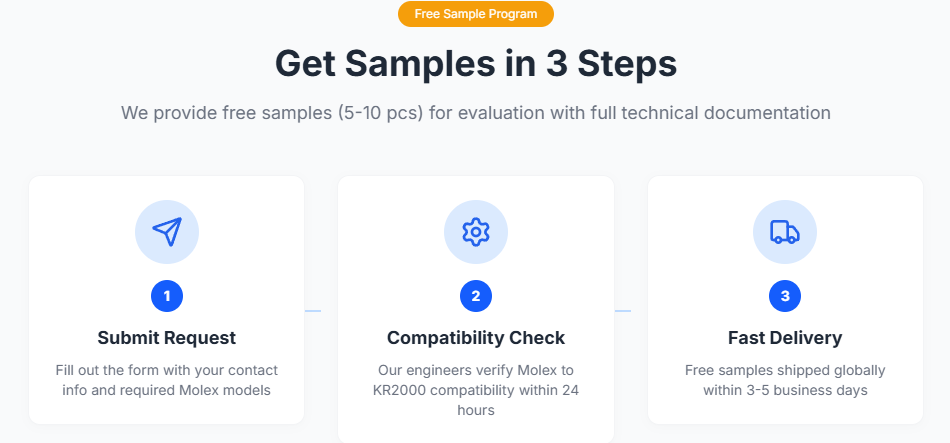Click the Compatibility Check description text

pyautogui.click(x=476, y=390)
